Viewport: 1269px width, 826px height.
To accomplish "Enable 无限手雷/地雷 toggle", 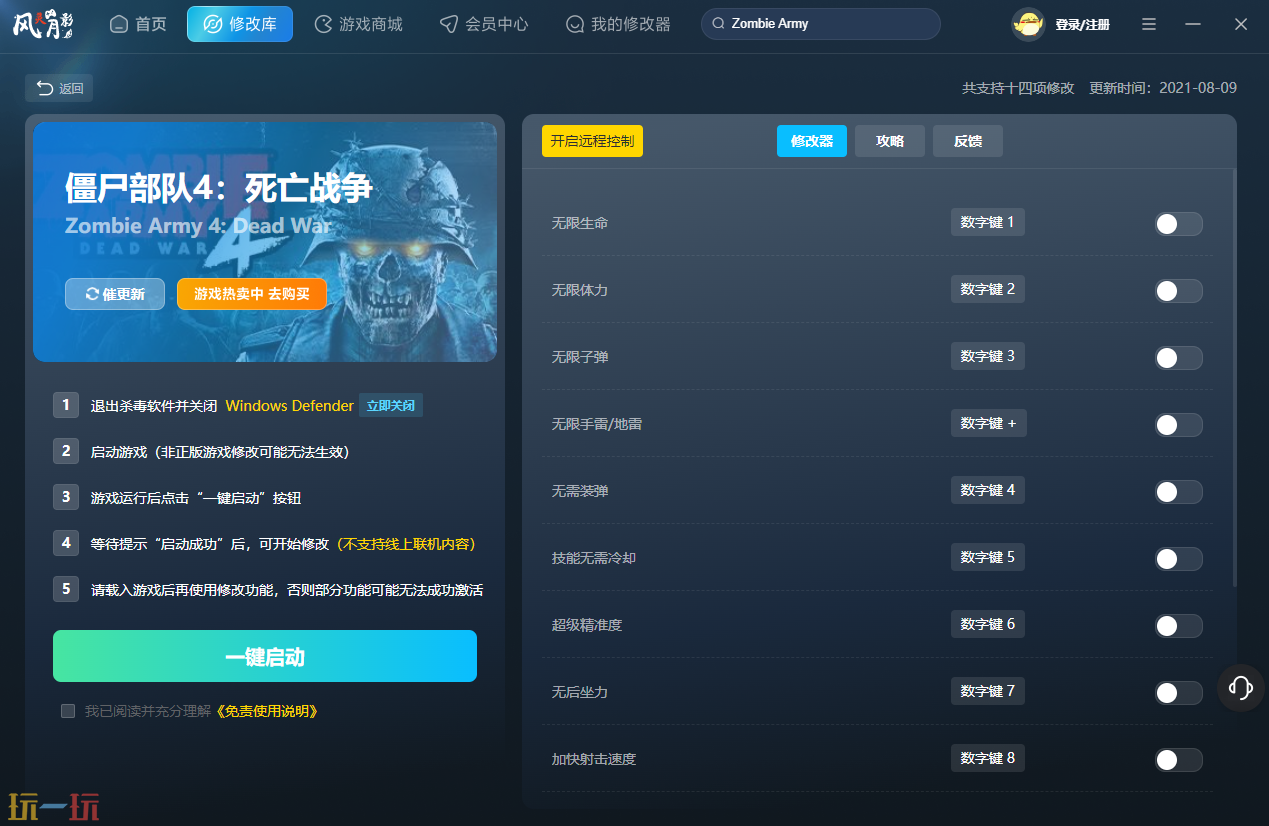I will pyautogui.click(x=1178, y=425).
